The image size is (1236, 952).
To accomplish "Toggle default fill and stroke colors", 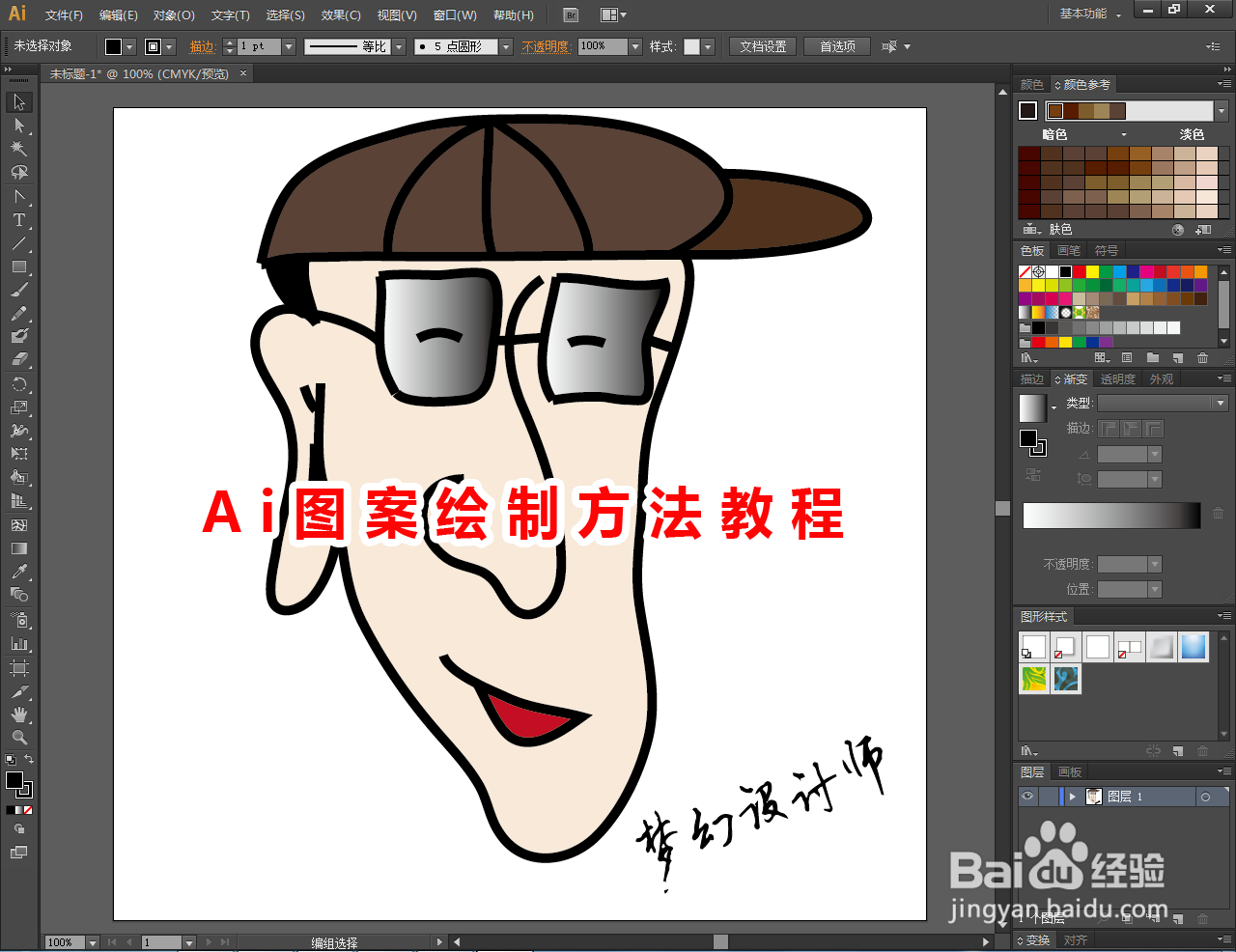I will [12, 760].
